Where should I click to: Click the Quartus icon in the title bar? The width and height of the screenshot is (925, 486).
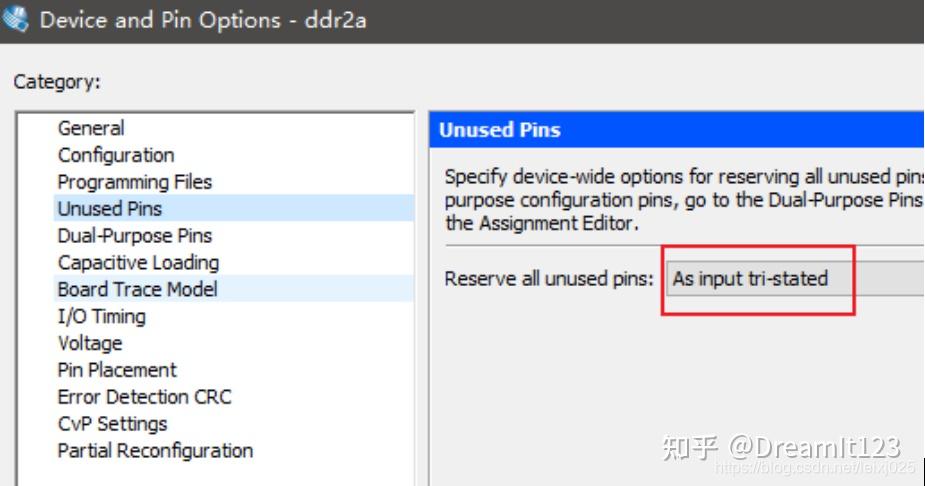pyautogui.click(x=15, y=20)
